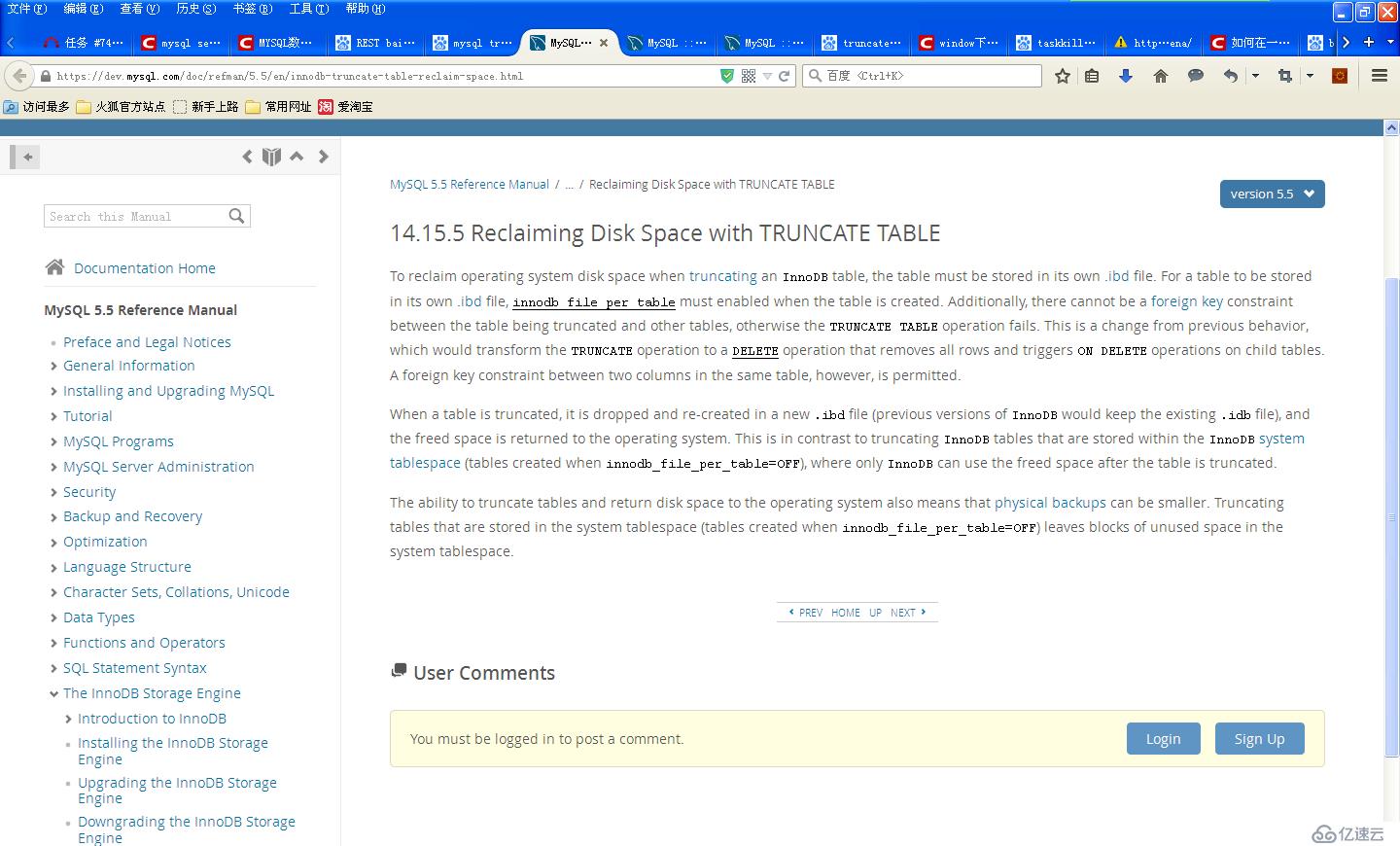Open the 文件 menu
This screenshot has width=1400, height=846.
click(x=26, y=9)
